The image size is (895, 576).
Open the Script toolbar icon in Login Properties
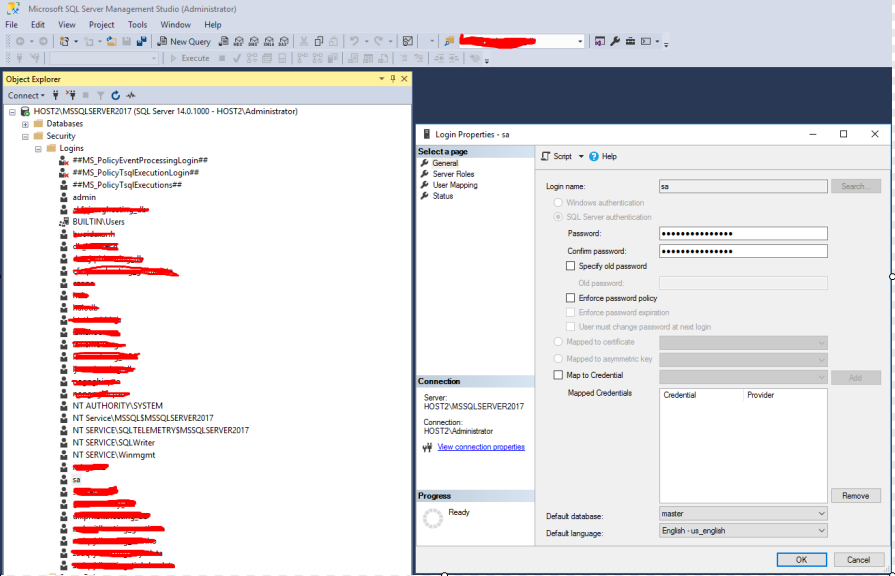coord(557,157)
